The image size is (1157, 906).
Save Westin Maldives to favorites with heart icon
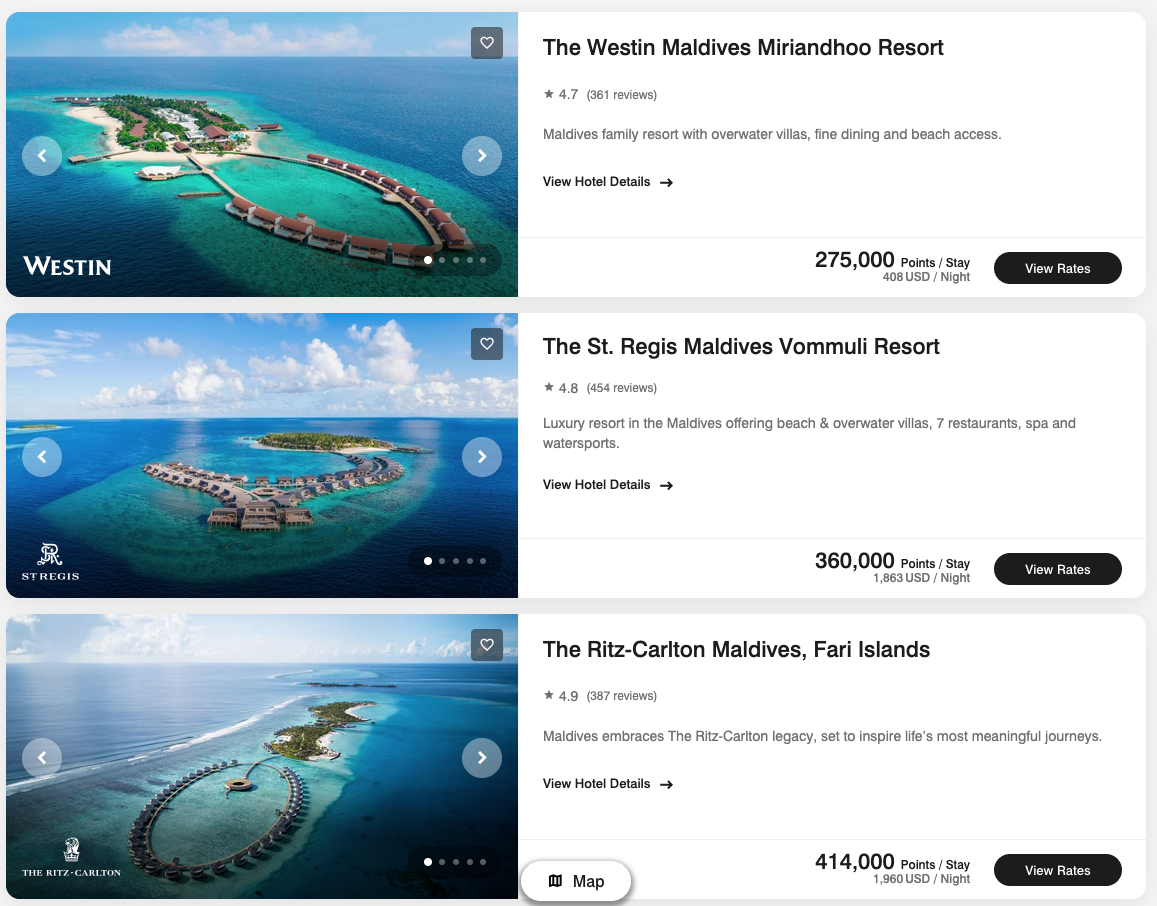[487, 43]
